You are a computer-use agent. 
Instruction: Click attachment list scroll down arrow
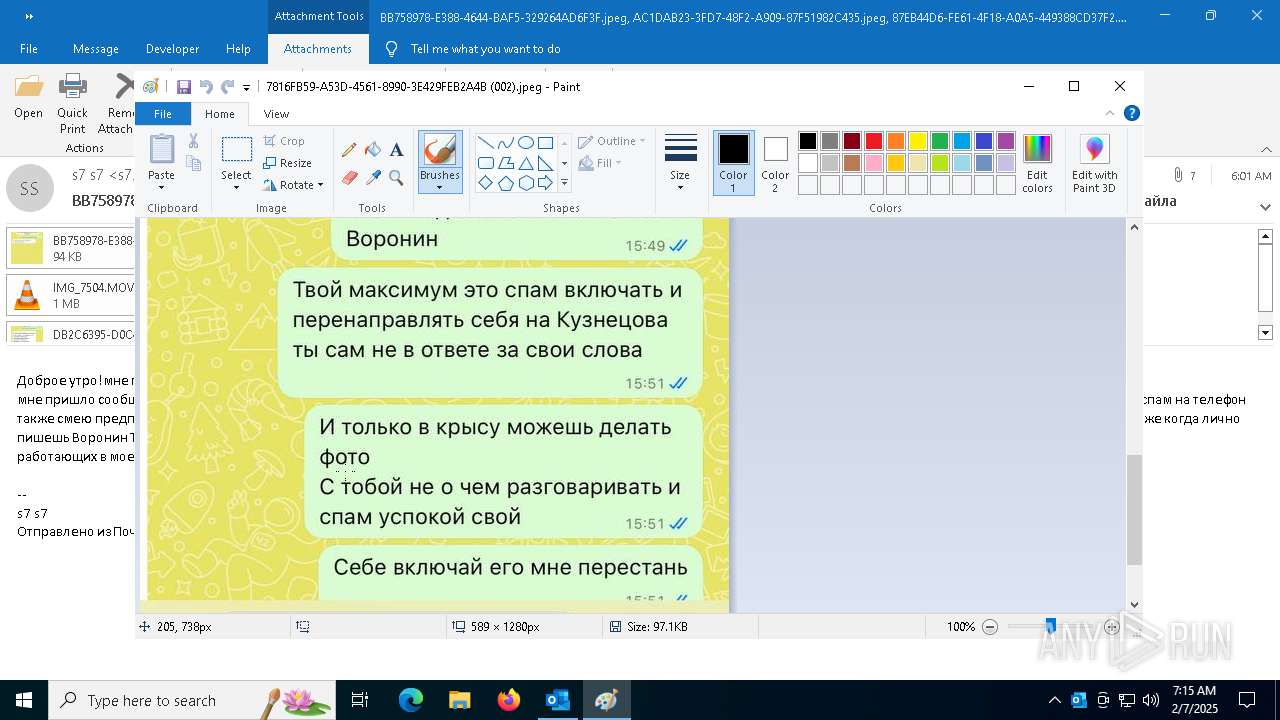(1265, 332)
